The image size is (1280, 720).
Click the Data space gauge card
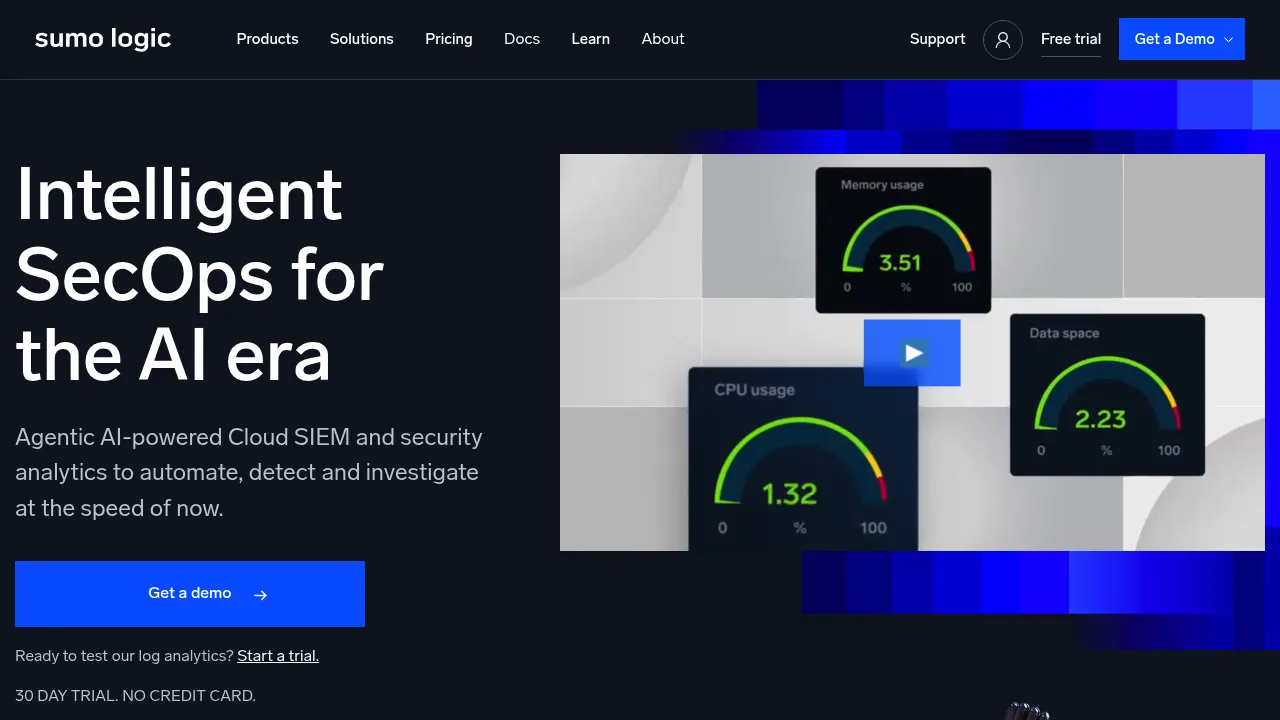tap(1107, 395)
